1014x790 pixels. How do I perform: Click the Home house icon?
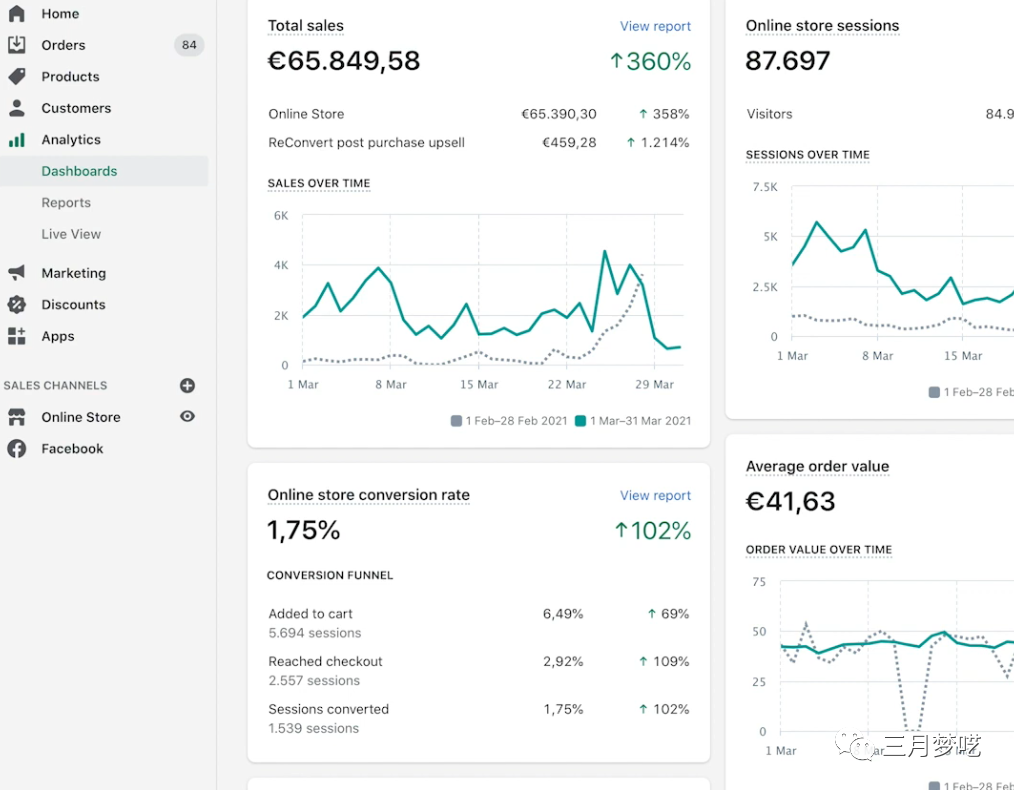(17, 14)
